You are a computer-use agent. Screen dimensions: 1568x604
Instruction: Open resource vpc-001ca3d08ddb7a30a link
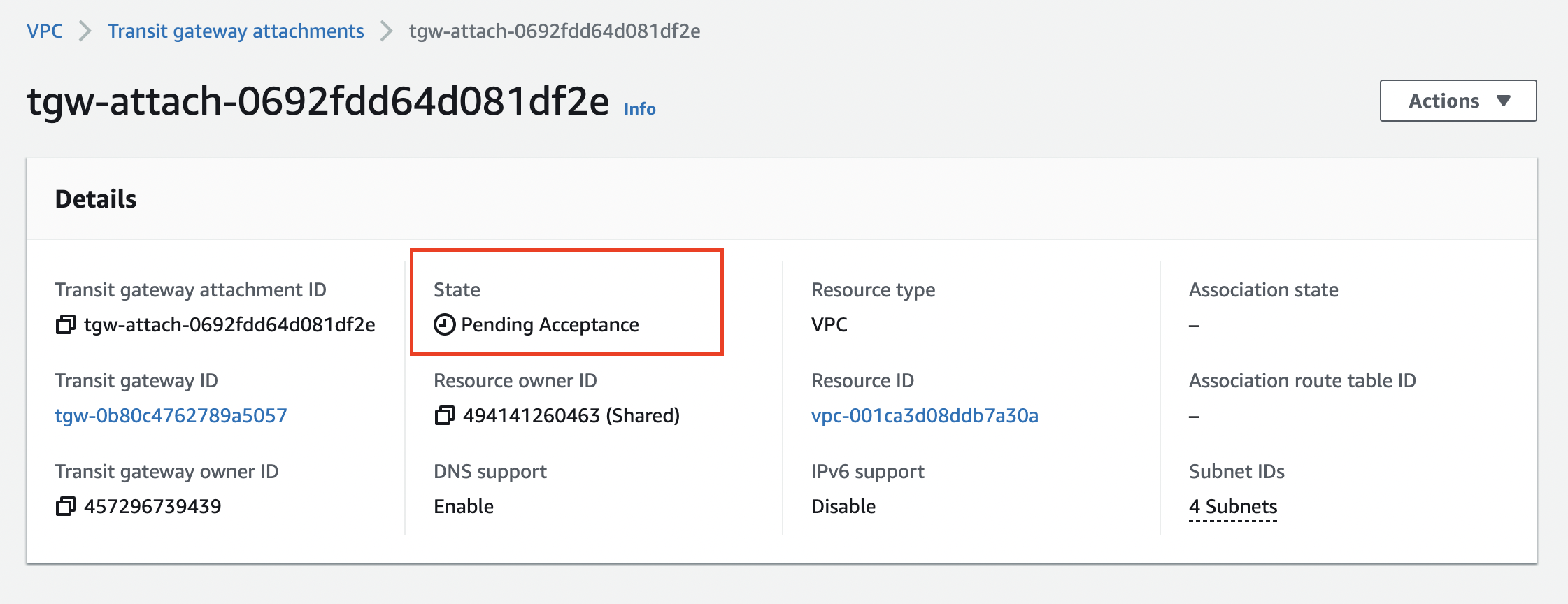click(x=925, y=416)
